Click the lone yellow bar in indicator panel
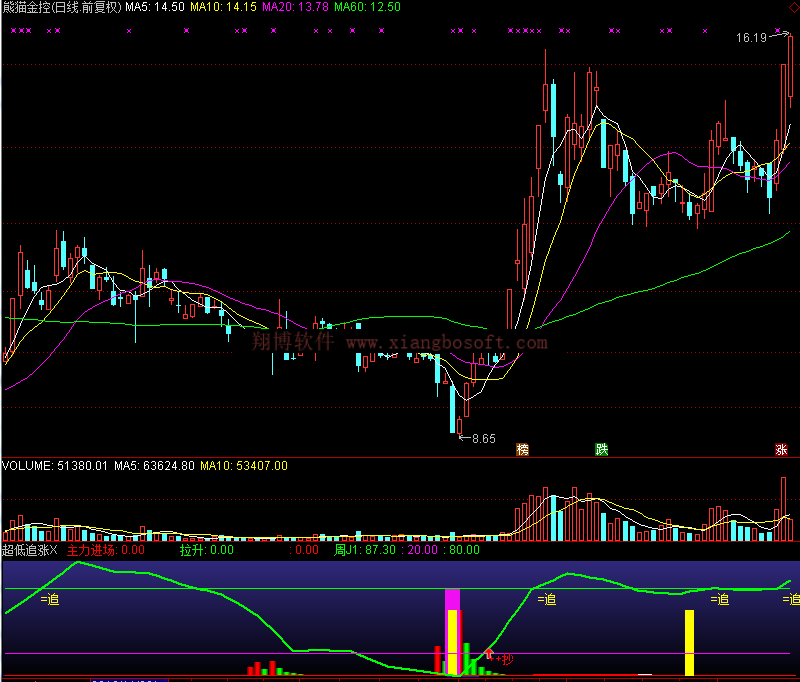 tap(689, 643)
